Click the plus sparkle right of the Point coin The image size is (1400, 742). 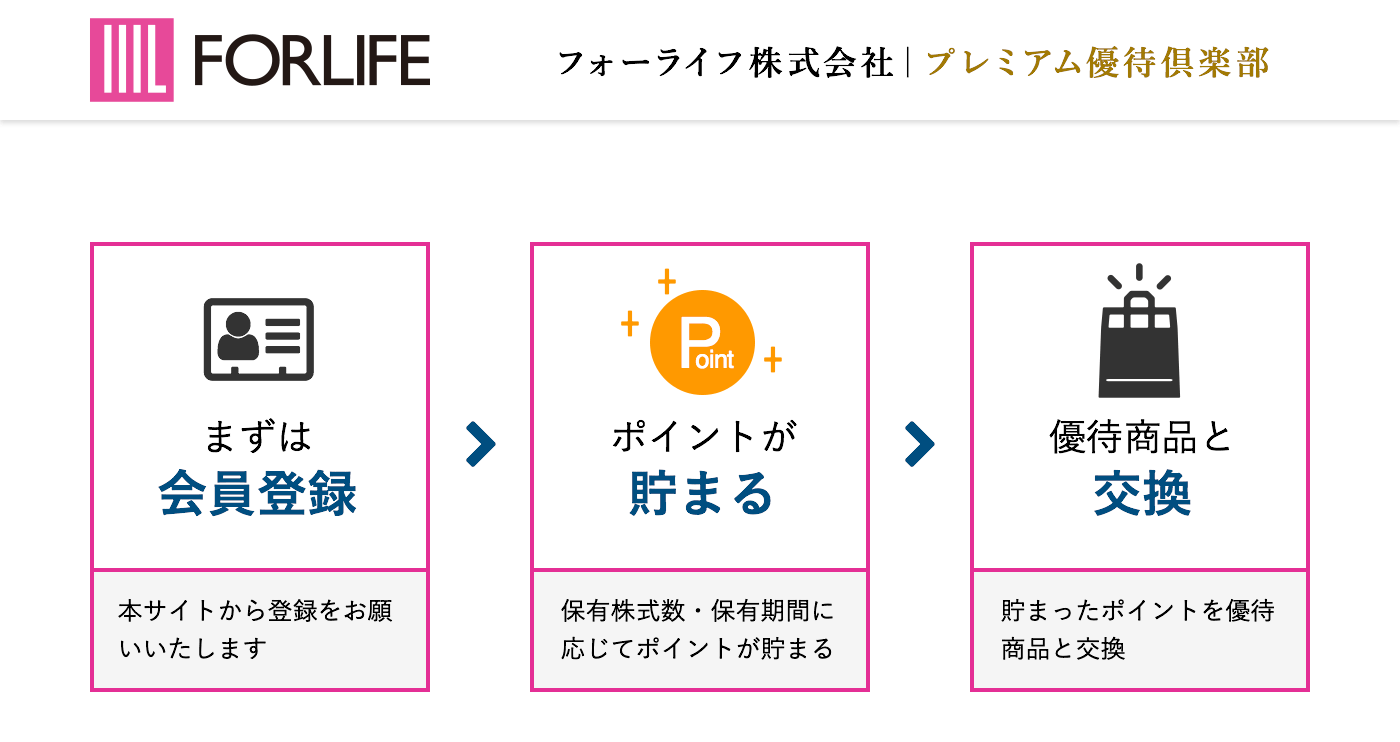[x=772, y=360]
